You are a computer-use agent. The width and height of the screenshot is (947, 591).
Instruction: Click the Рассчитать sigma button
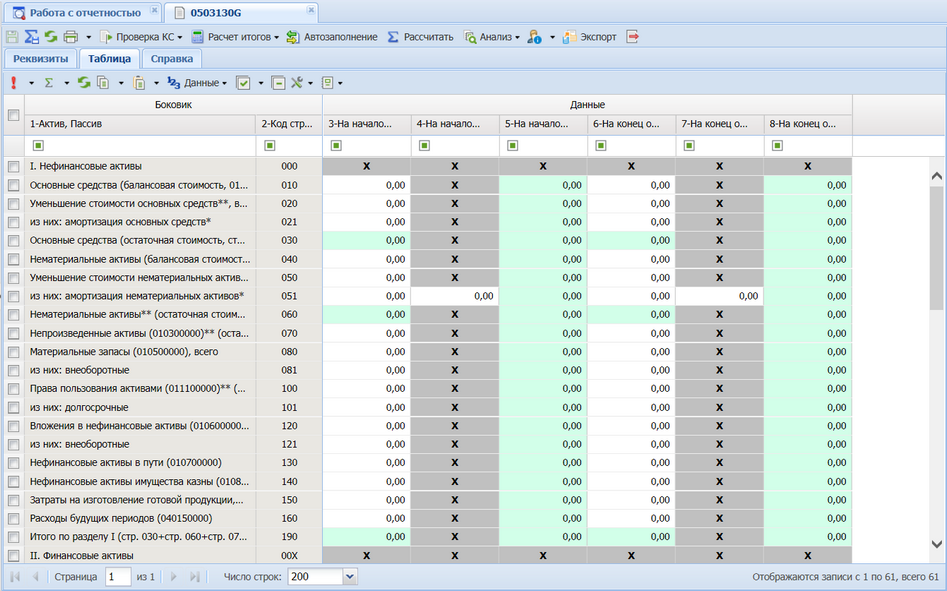pyautogui.click(x=420, y=37)
